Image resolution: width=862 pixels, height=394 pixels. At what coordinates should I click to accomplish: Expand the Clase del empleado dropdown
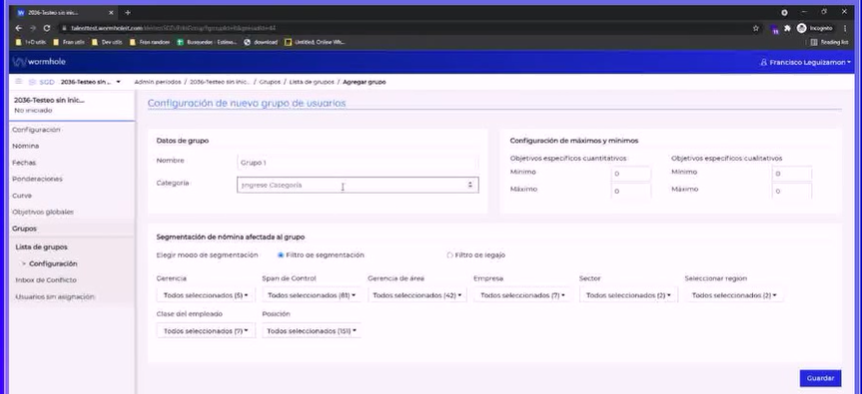pyautogui.click(x=206, y=331)
